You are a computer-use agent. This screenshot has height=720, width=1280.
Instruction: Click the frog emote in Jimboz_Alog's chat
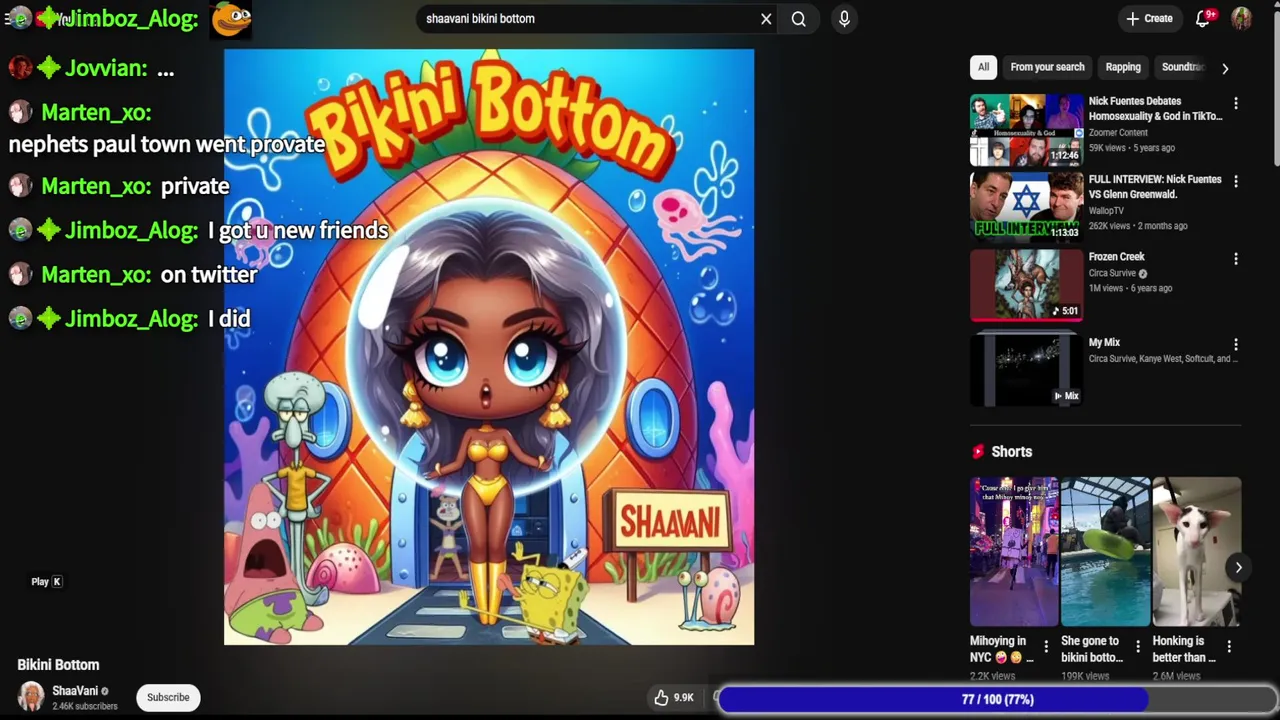click(231, 18)
